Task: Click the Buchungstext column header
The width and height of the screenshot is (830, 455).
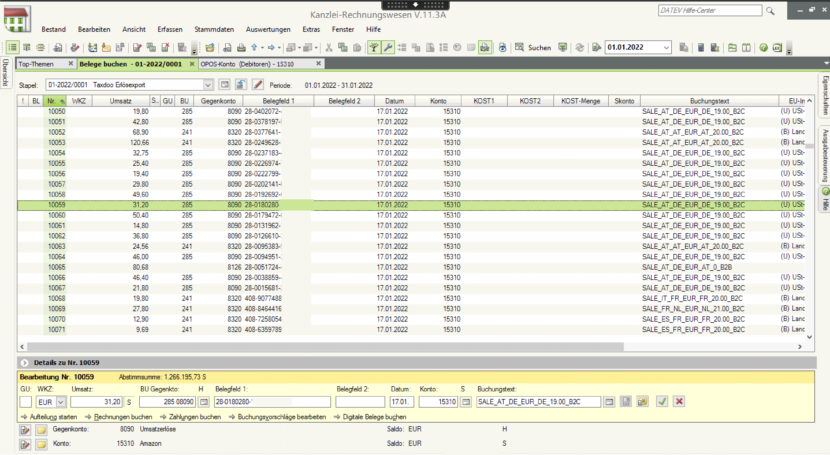Action: [x=709, y=101]
